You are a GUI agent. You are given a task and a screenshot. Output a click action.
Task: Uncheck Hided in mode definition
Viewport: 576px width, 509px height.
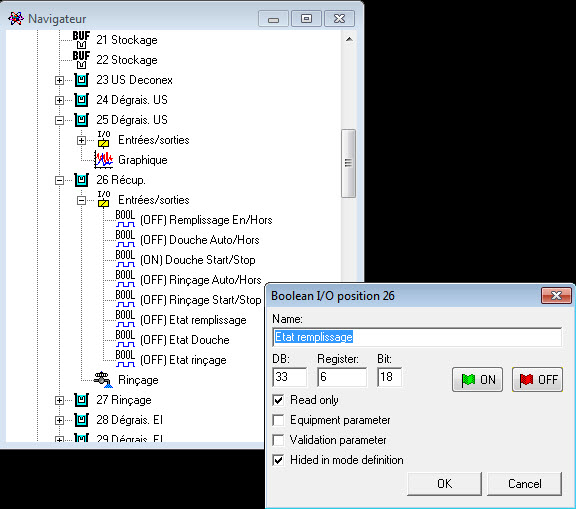click(x=278, y=460)
